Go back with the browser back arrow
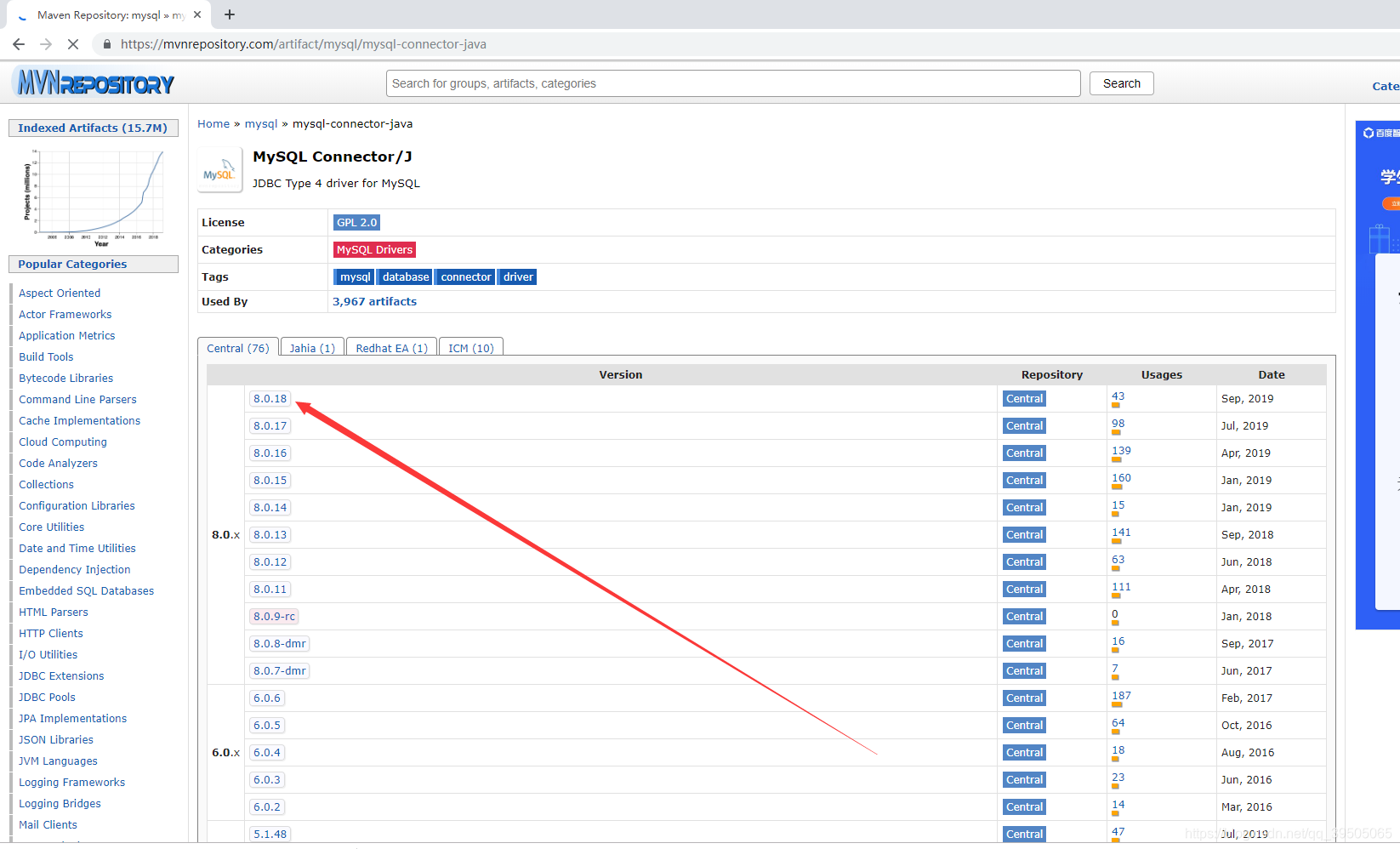This screenshot has height=849, width=1400. point(19,44)
